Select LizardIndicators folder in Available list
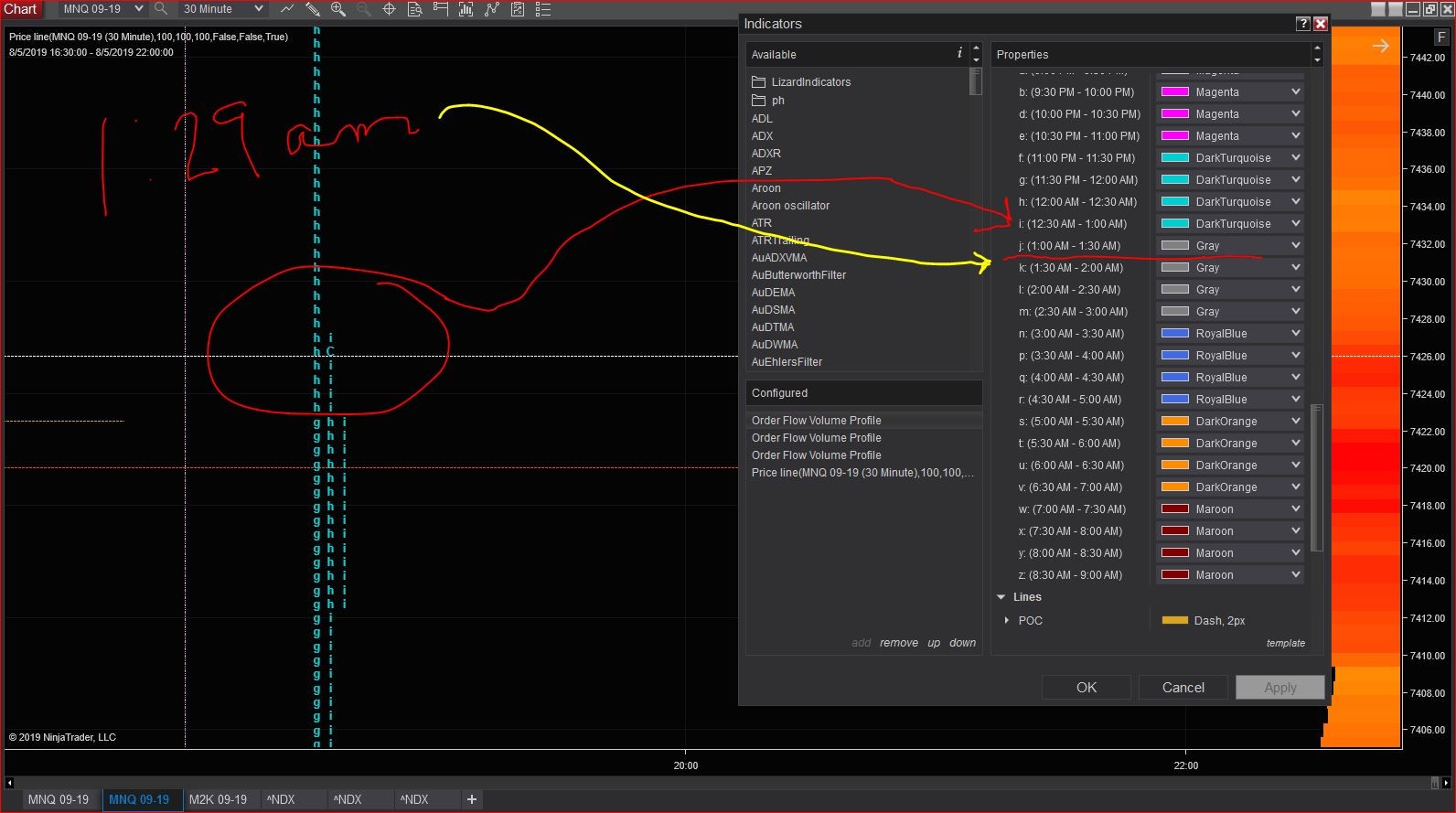 click(810, 82)
